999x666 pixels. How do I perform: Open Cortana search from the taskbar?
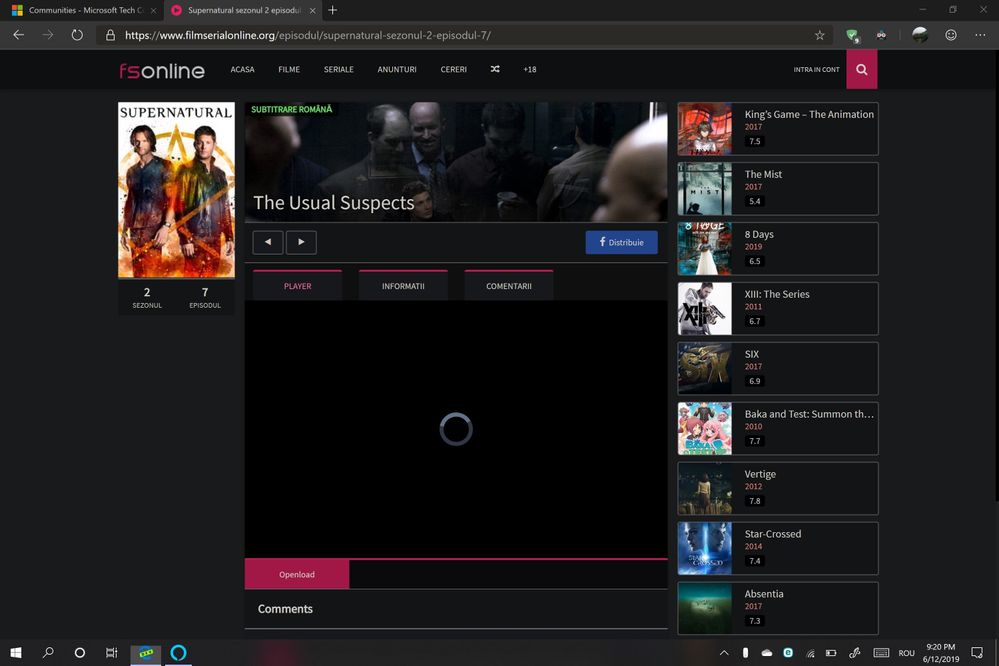(x=47, y=653)
